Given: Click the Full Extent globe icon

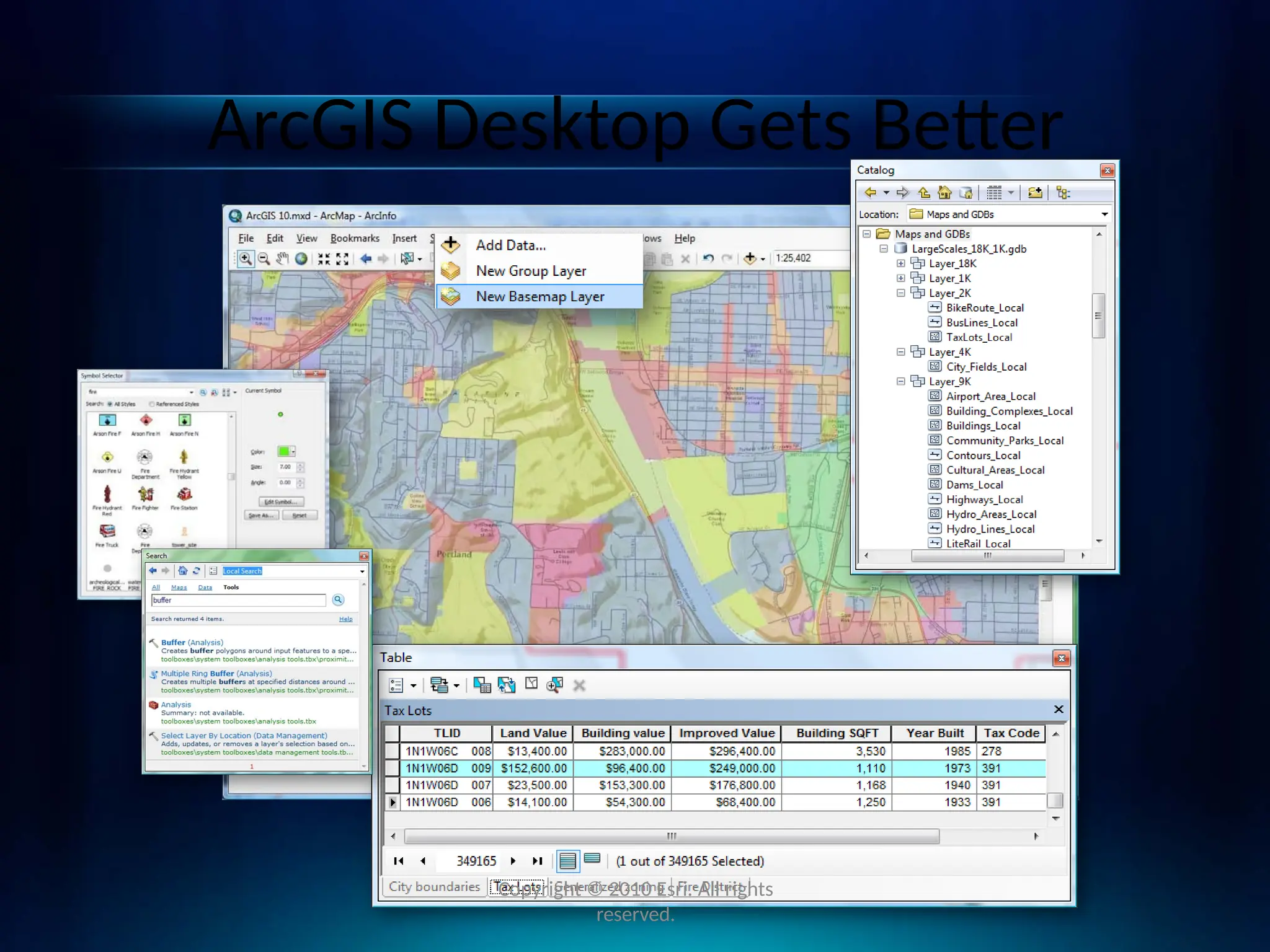Looking at the screenshot, I should tap(301, 258).
